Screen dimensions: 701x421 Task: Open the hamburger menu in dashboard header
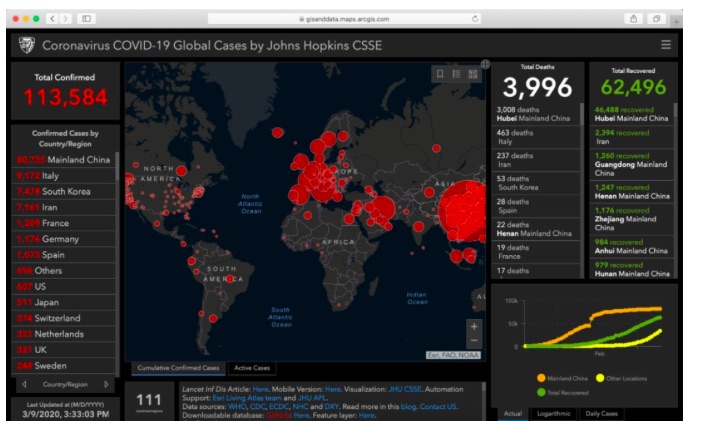coord(666,45)
